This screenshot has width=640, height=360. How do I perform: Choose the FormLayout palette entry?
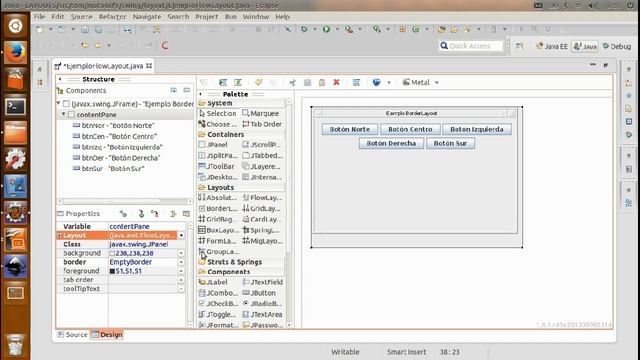click(x=217, y=241)
